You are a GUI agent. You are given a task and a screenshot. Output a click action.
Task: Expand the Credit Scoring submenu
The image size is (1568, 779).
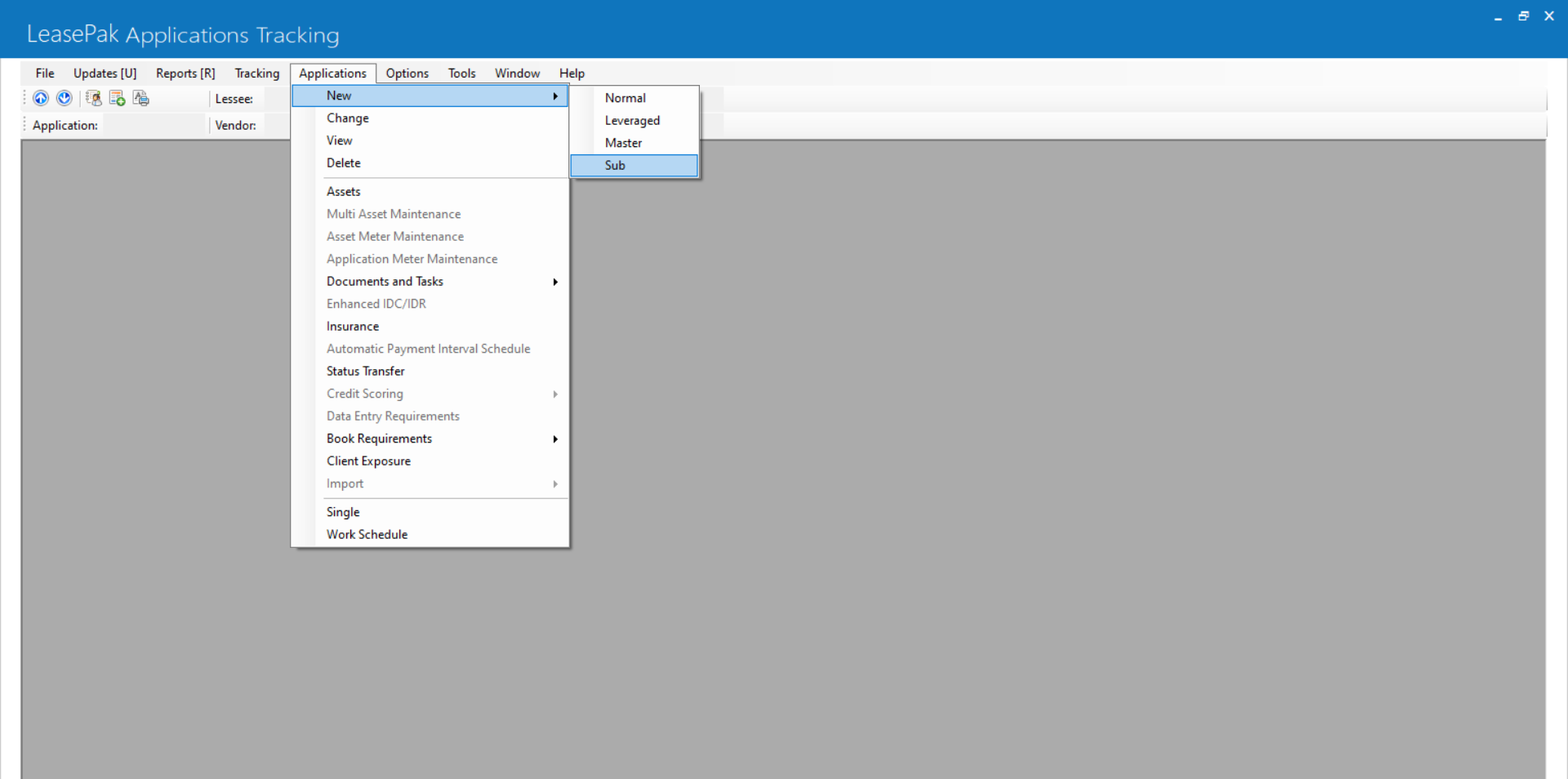[430, 394]
